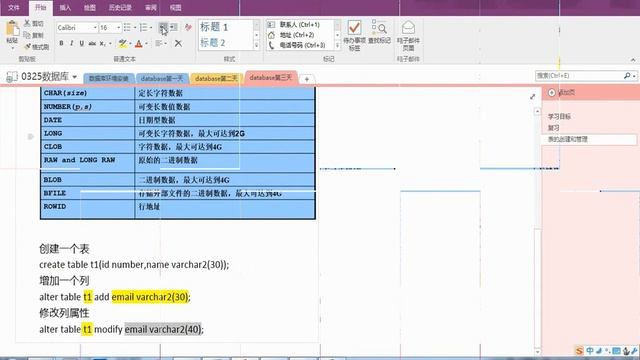Open bullet list style dropdown arrow
The width and height of the screenshot is (640, 360).
click(x=135, y=27)
